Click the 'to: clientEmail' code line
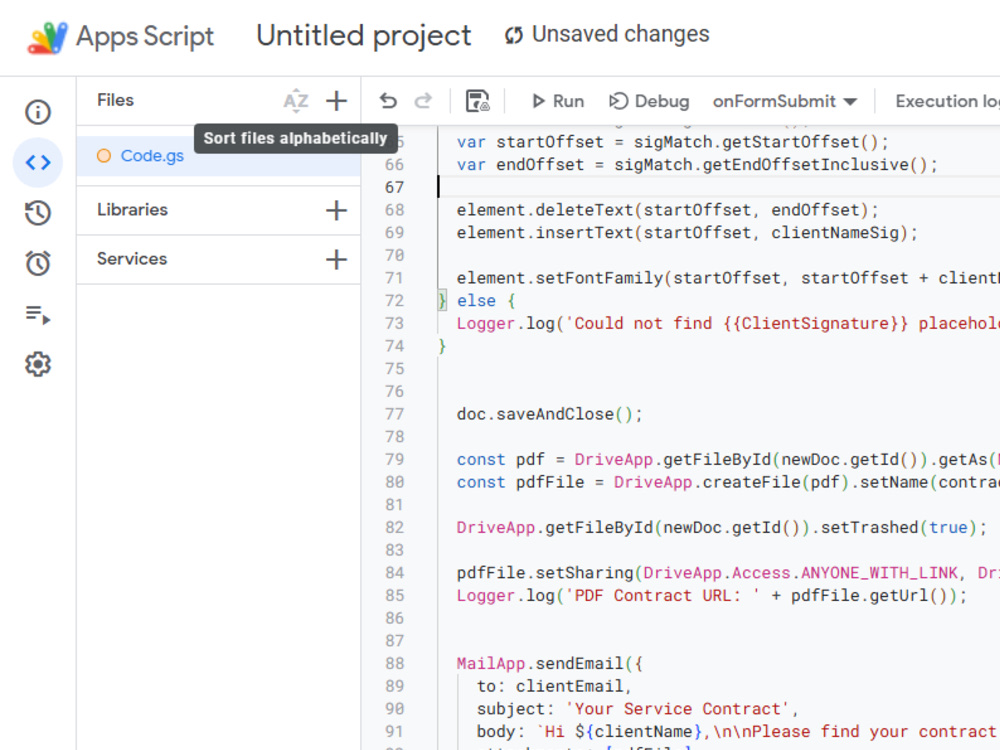The image size is (1000, 750). (554, 686)
